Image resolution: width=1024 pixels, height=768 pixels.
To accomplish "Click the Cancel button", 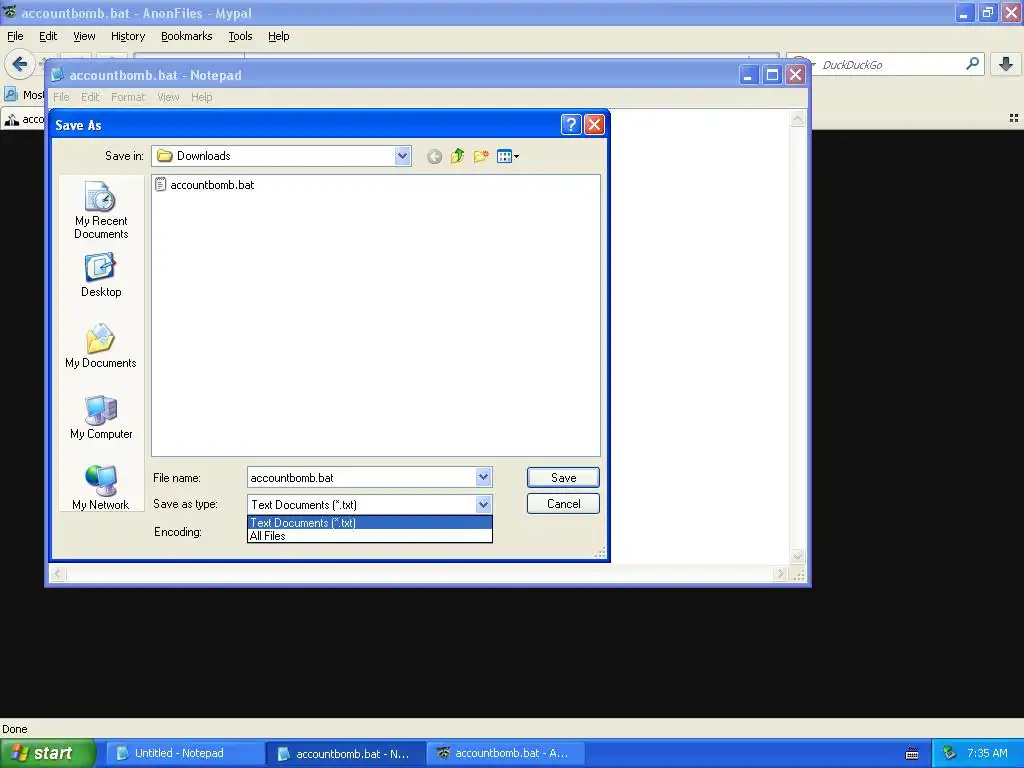I will click(563, 504).
